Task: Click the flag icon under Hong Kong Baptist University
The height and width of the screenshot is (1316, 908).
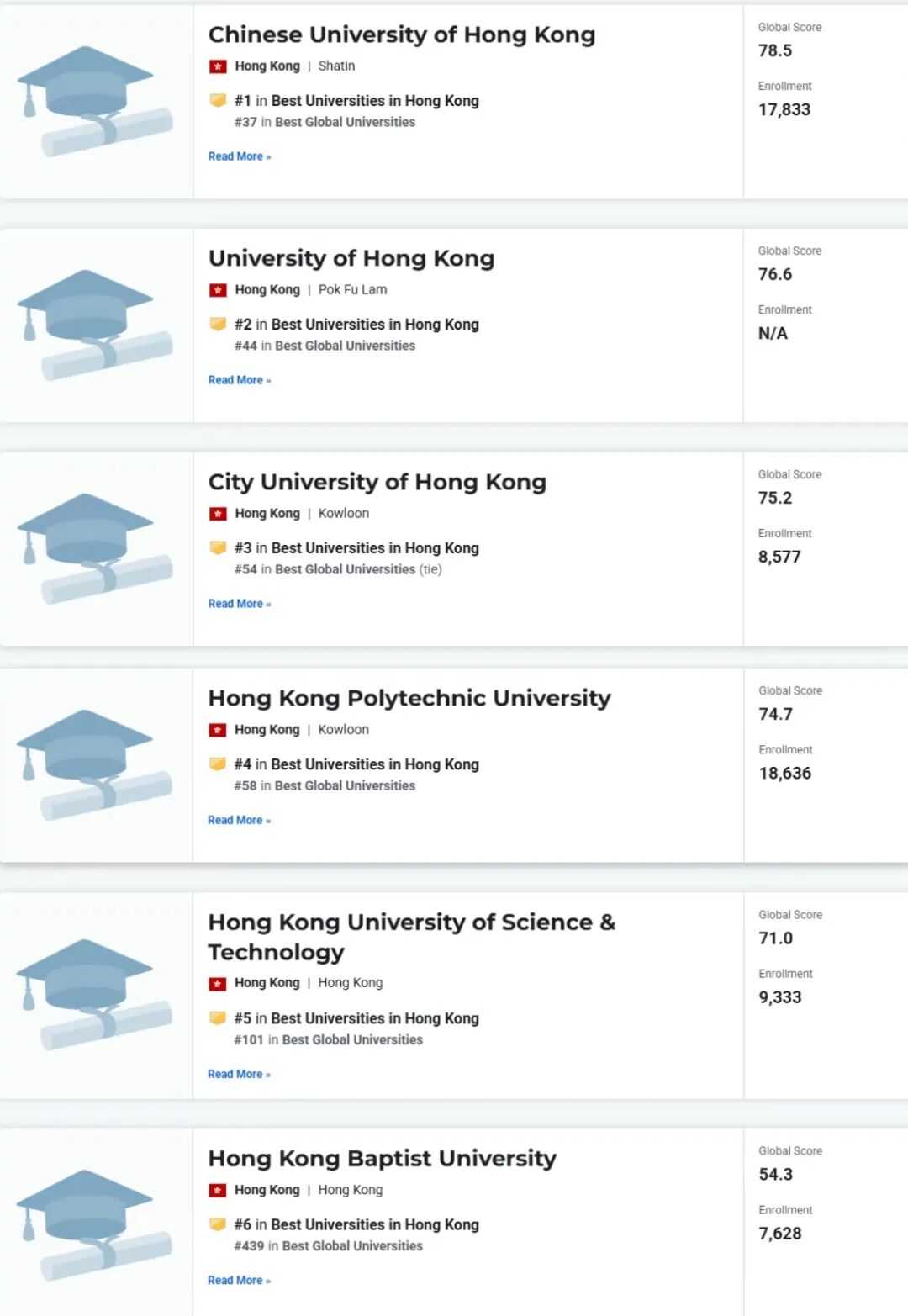Action: 218,1190
